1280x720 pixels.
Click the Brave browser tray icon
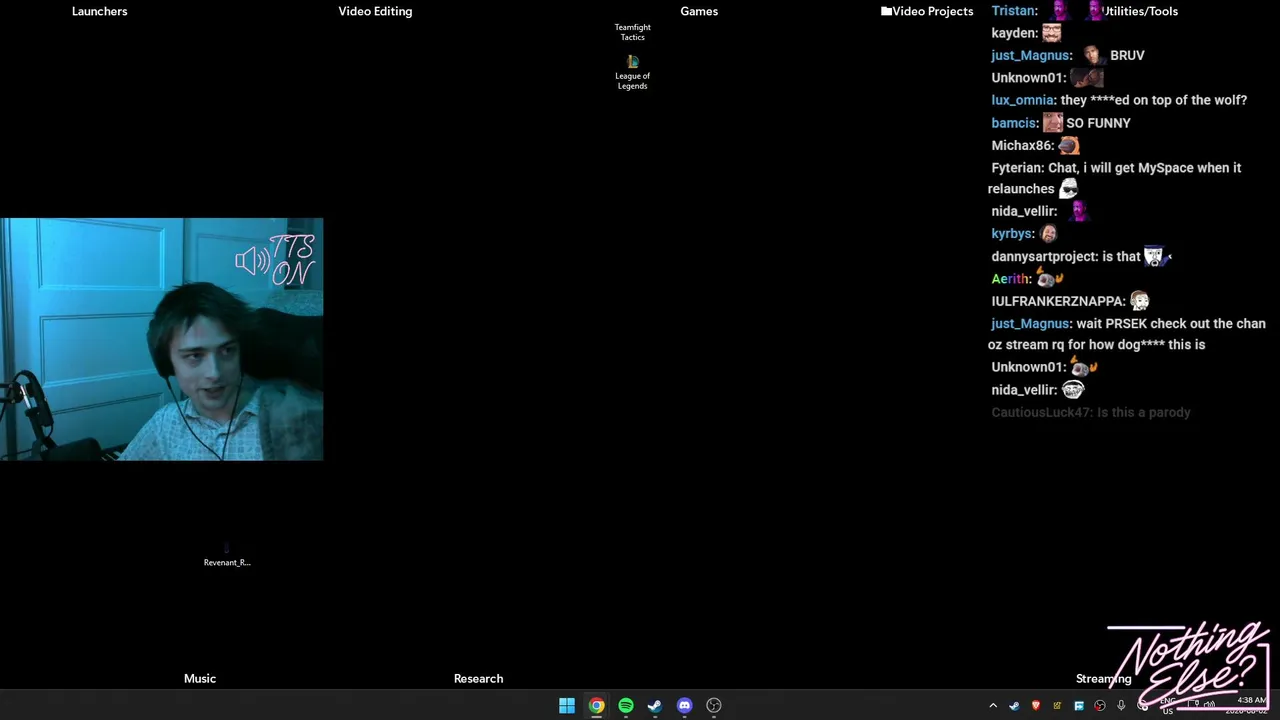tap(1036, 705)
